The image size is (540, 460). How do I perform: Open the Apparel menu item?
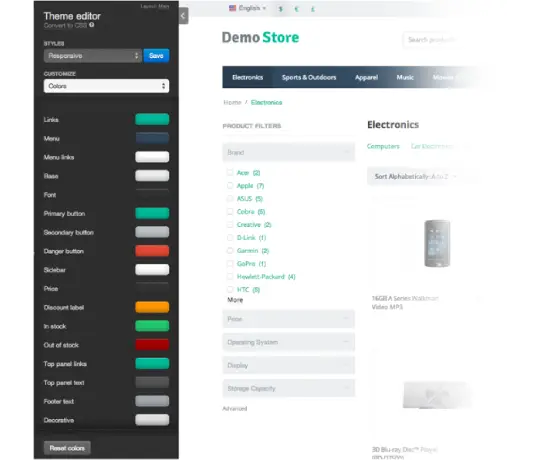point(366,77)
